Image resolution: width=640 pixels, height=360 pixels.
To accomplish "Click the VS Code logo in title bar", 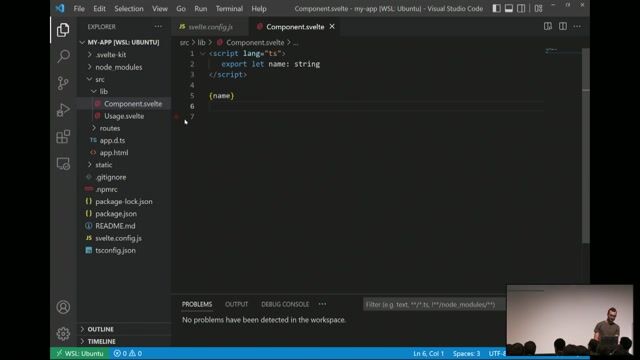I will point(60,8).
